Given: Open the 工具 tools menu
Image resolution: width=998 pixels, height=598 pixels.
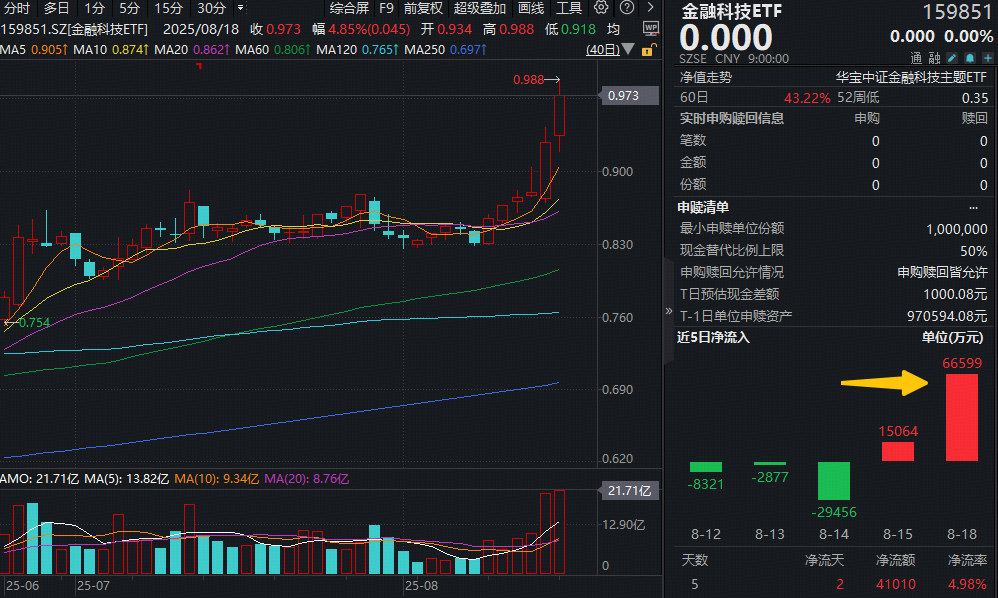Looking at the screenshot, I should click(569, 7).
